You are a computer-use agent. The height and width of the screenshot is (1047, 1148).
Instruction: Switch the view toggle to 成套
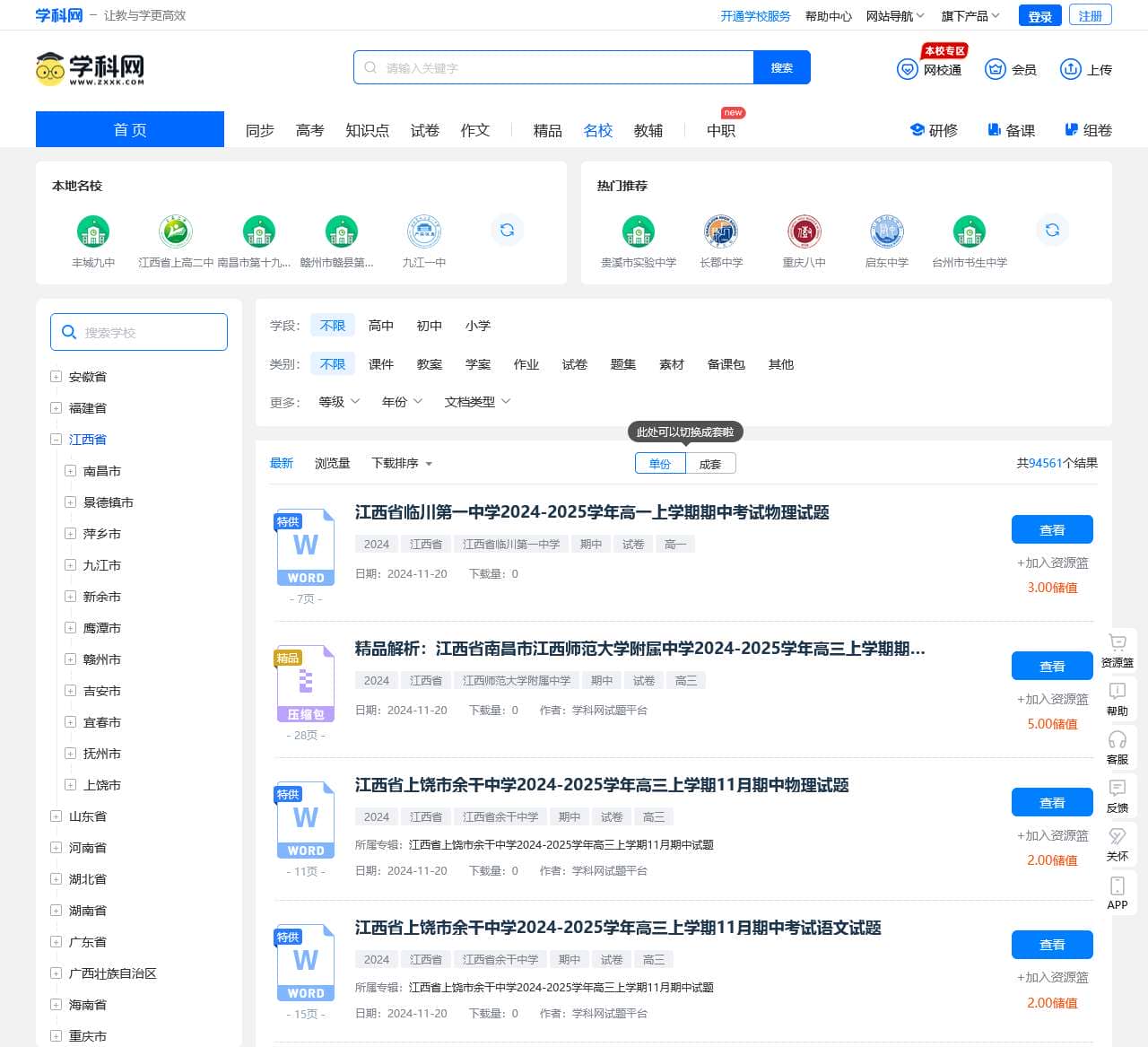click(710, 464)
